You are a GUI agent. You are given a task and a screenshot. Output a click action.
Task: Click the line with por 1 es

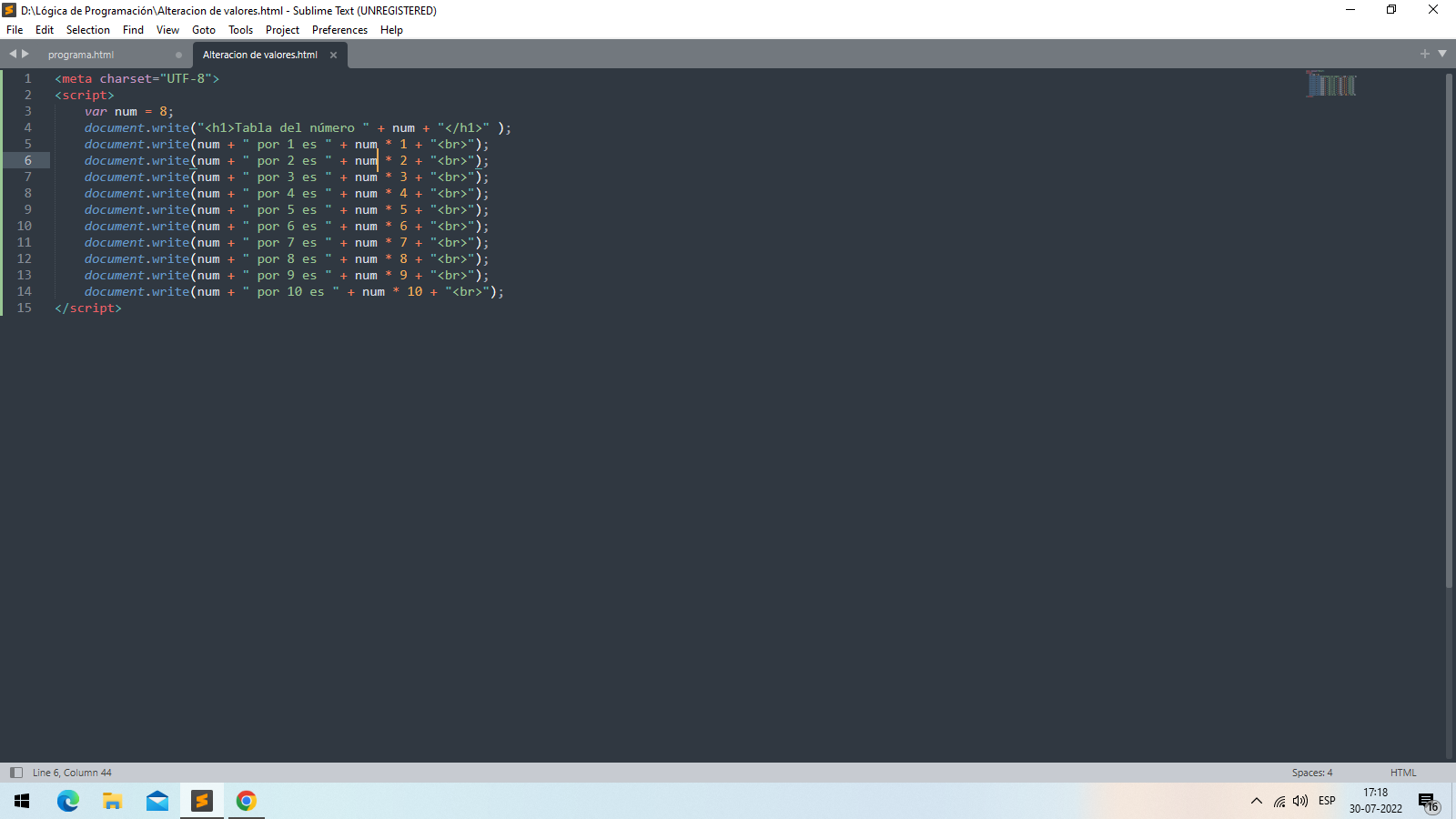(287, 145)
